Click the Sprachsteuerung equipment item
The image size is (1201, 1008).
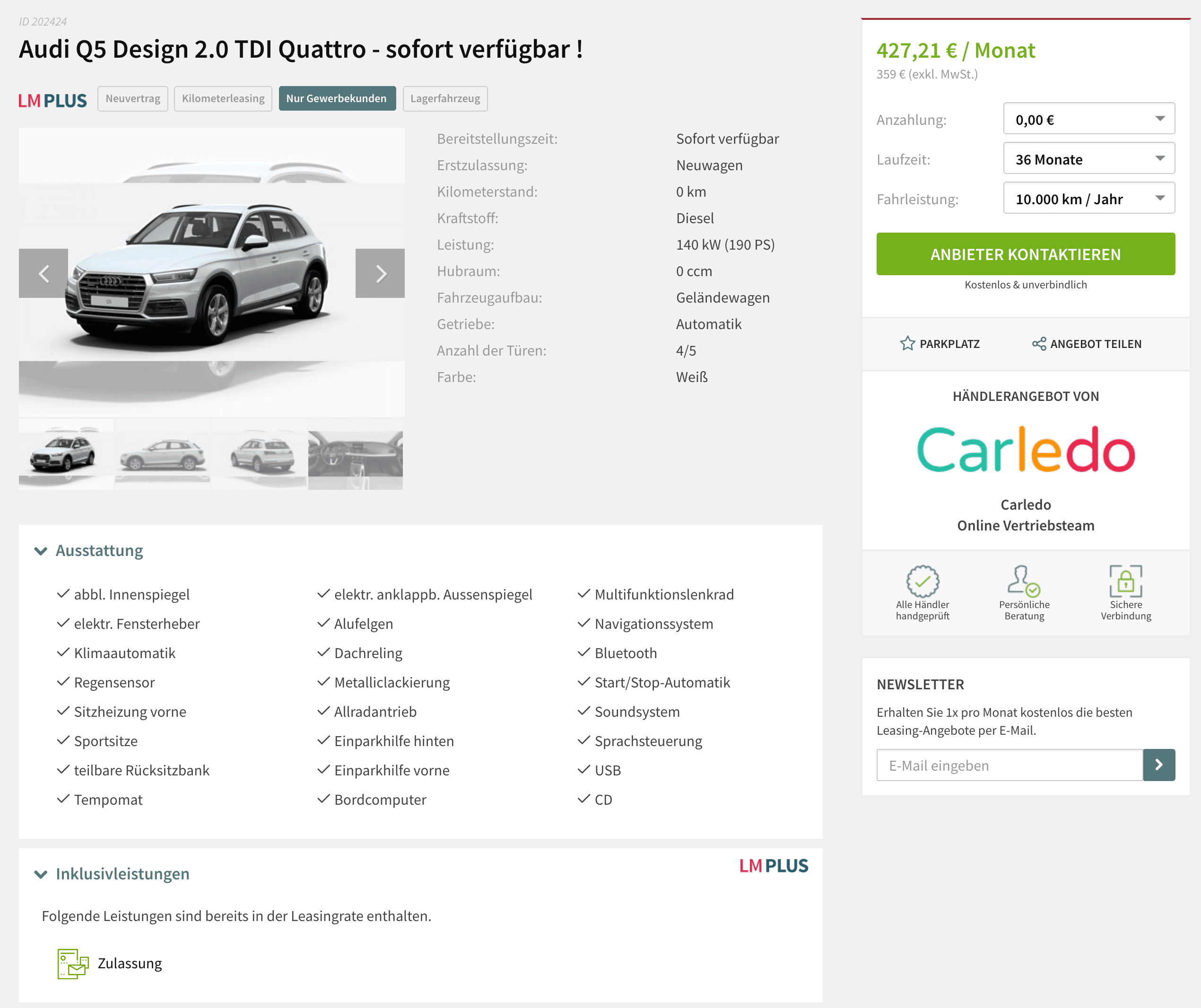(648, 740)
